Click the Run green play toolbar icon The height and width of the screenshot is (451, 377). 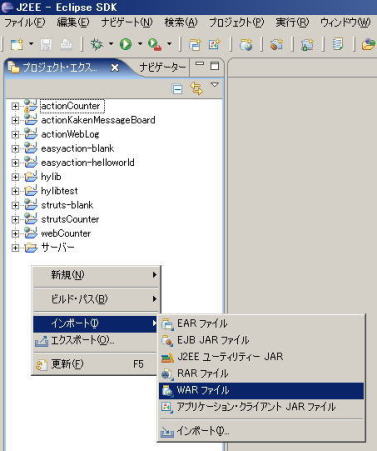126,44
